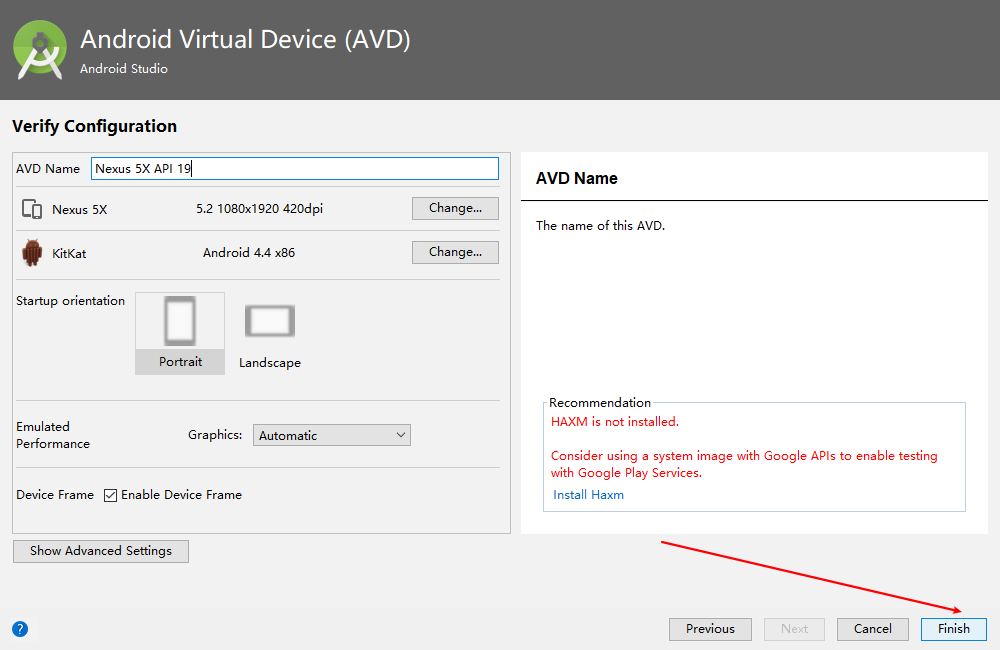Open the Graphics Automatic dropdown
This screenshot has width=1000, height=650.
tap(332, 435)
